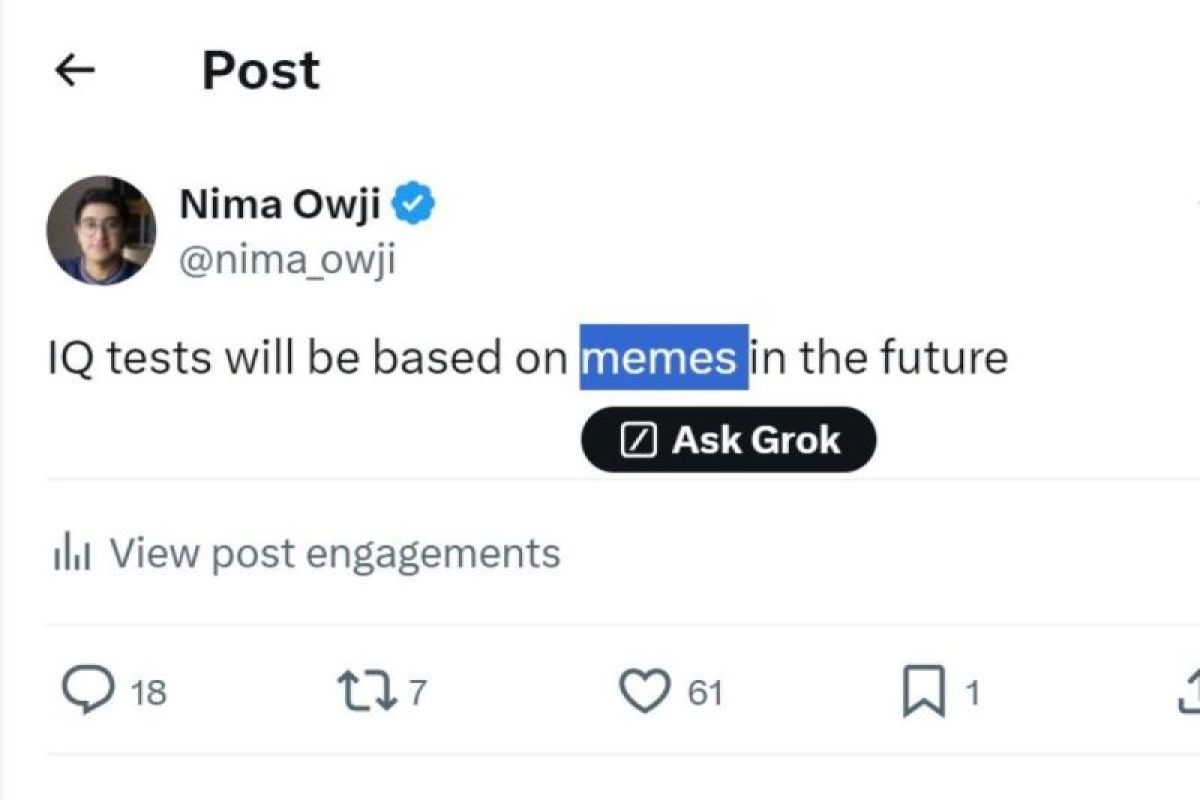
Task: Click the bookmark count 1
Action: coord(972,693)
